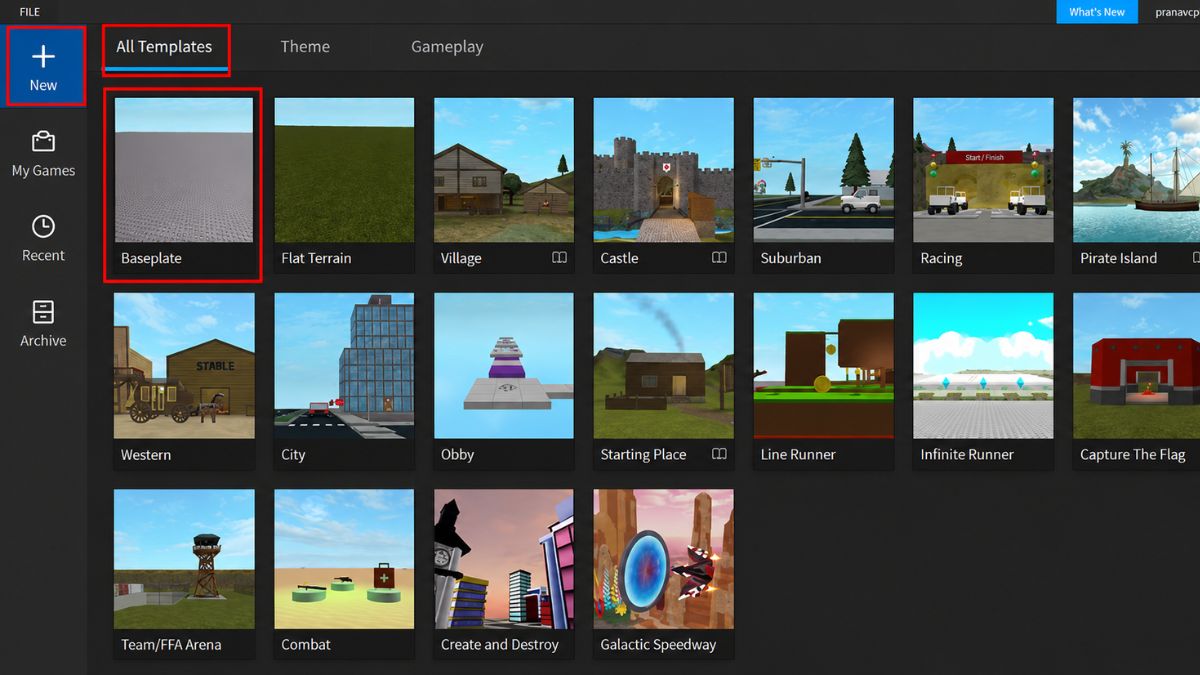Switch to the All Templates tab
The height and width of the screenshot is (675, 1200).
164,46
